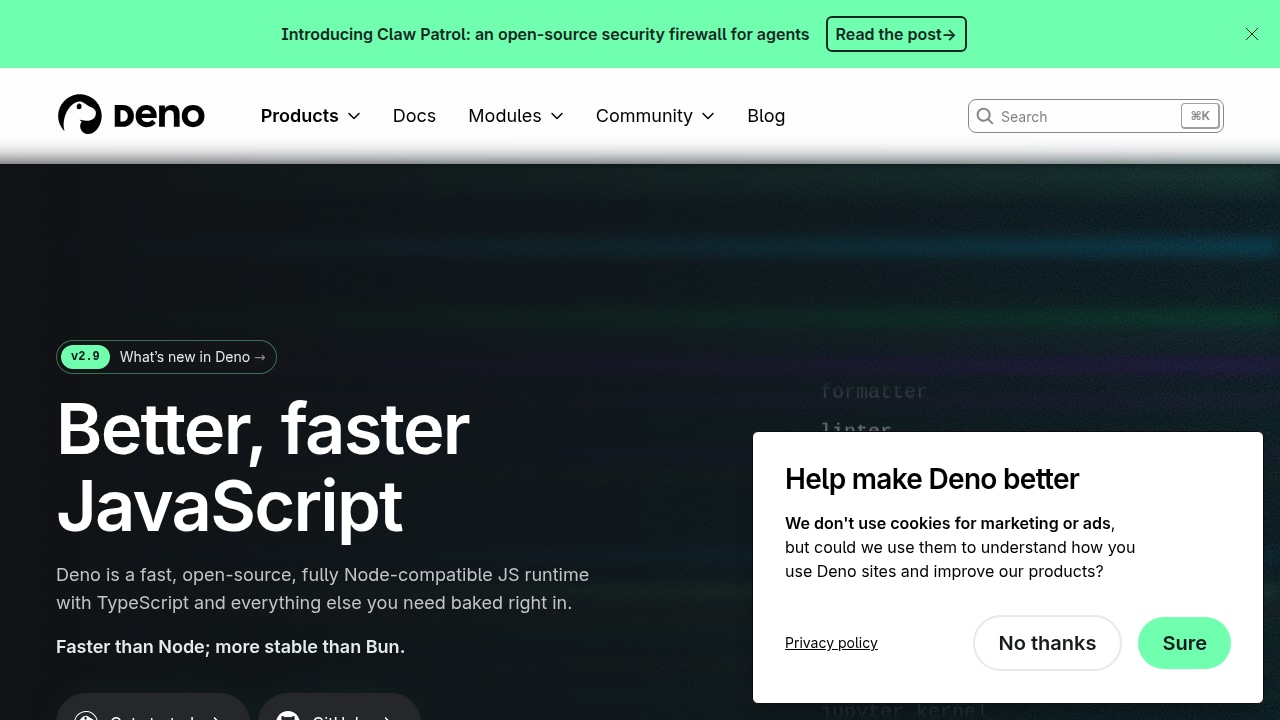Screen dimensions: 1280x720
Task: Open the Docs navigation item
Action: pyautogui.click(x=414, y=116)
